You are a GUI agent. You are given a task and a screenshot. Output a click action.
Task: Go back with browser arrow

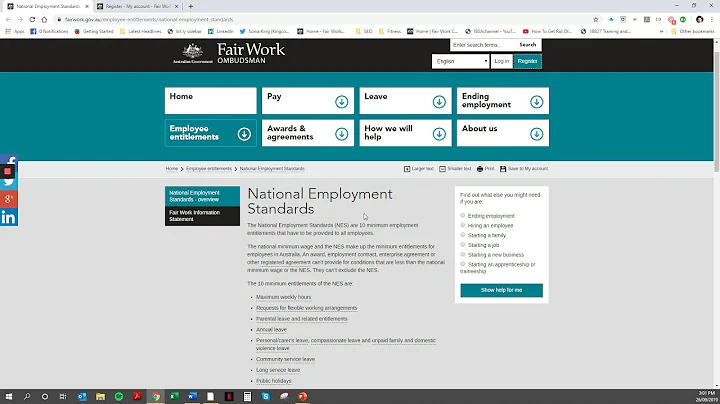tap(8, 19)
